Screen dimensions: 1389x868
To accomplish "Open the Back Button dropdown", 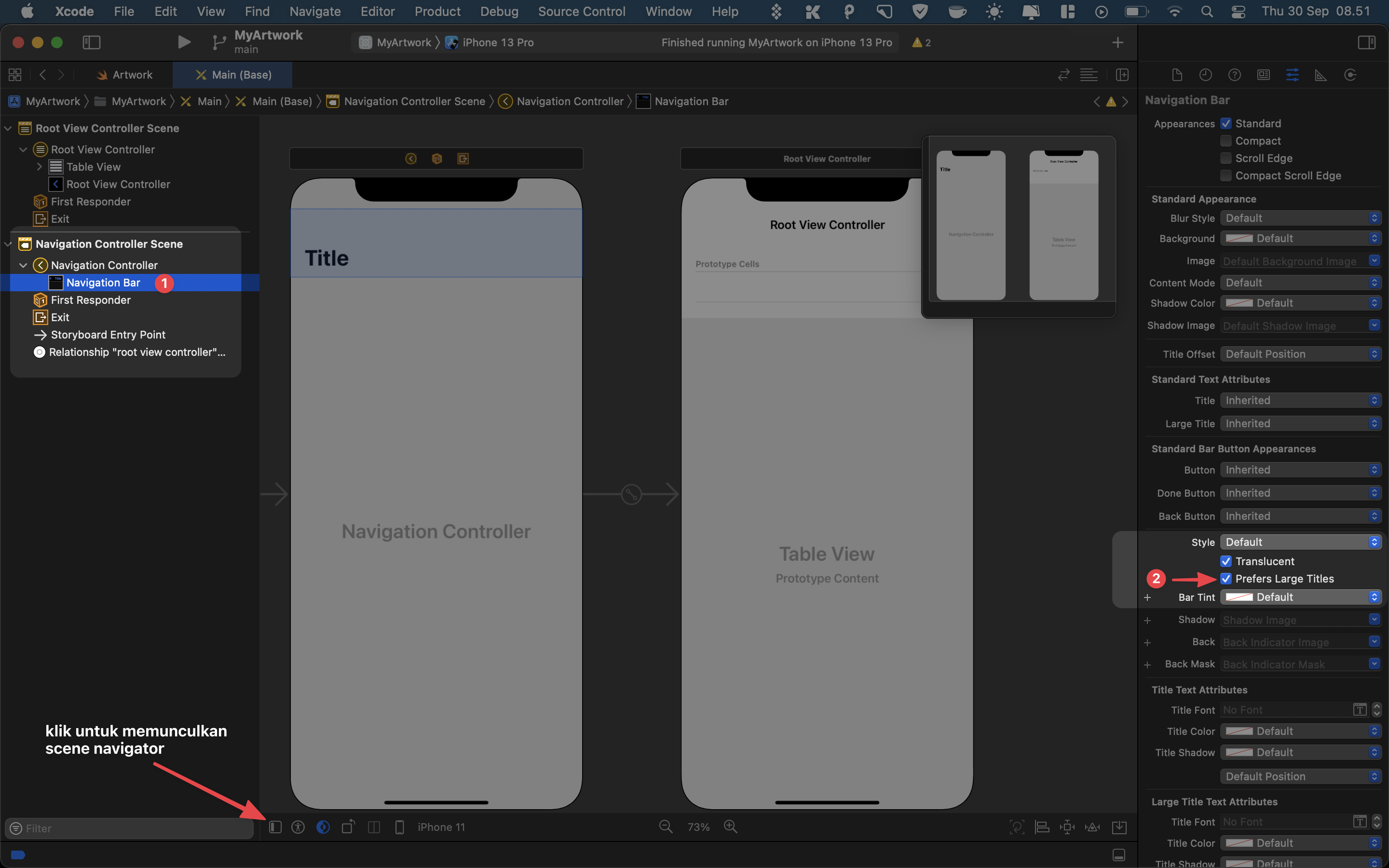I will [x=1300, y=516].
